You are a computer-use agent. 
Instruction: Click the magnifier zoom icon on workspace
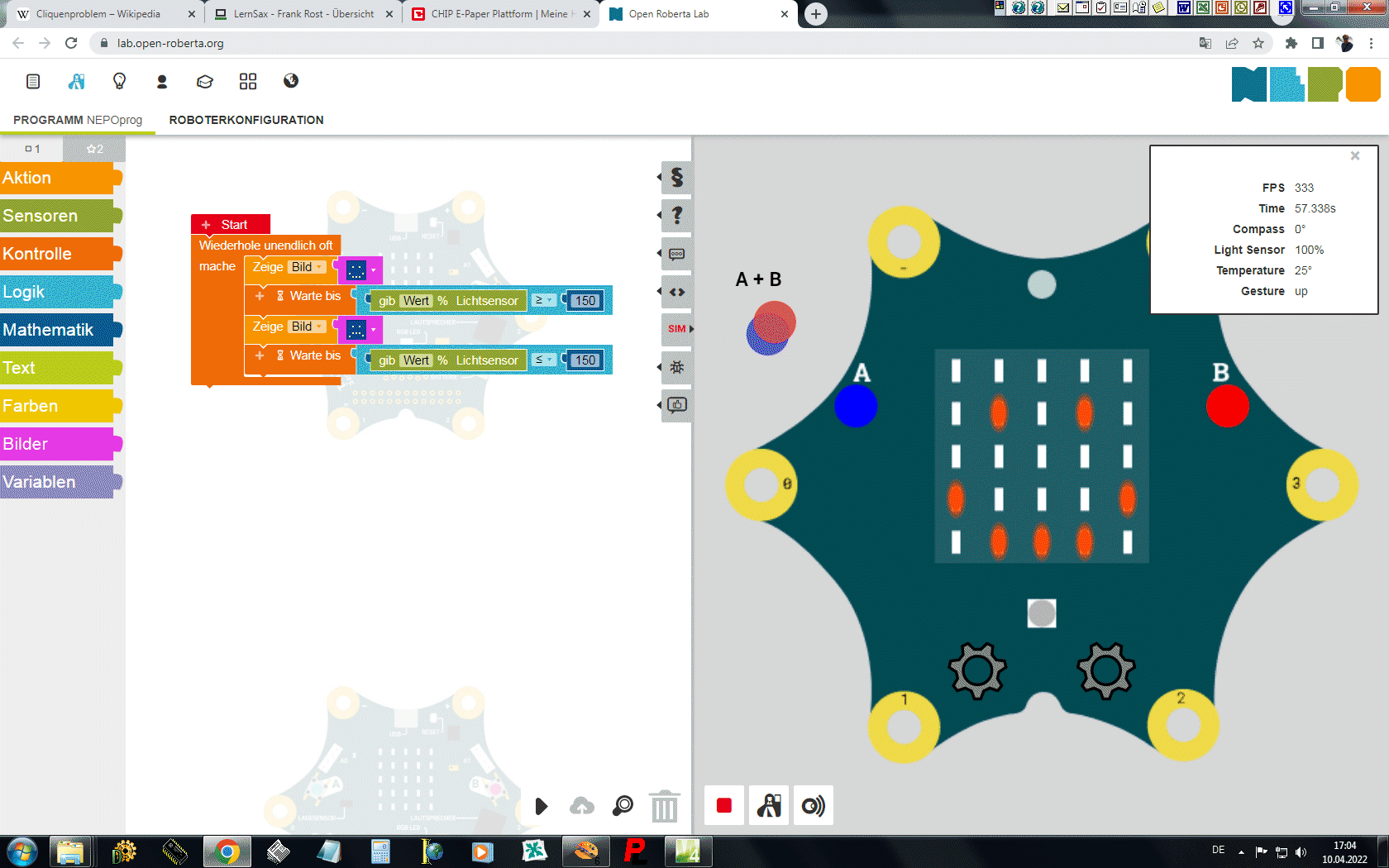623,806
